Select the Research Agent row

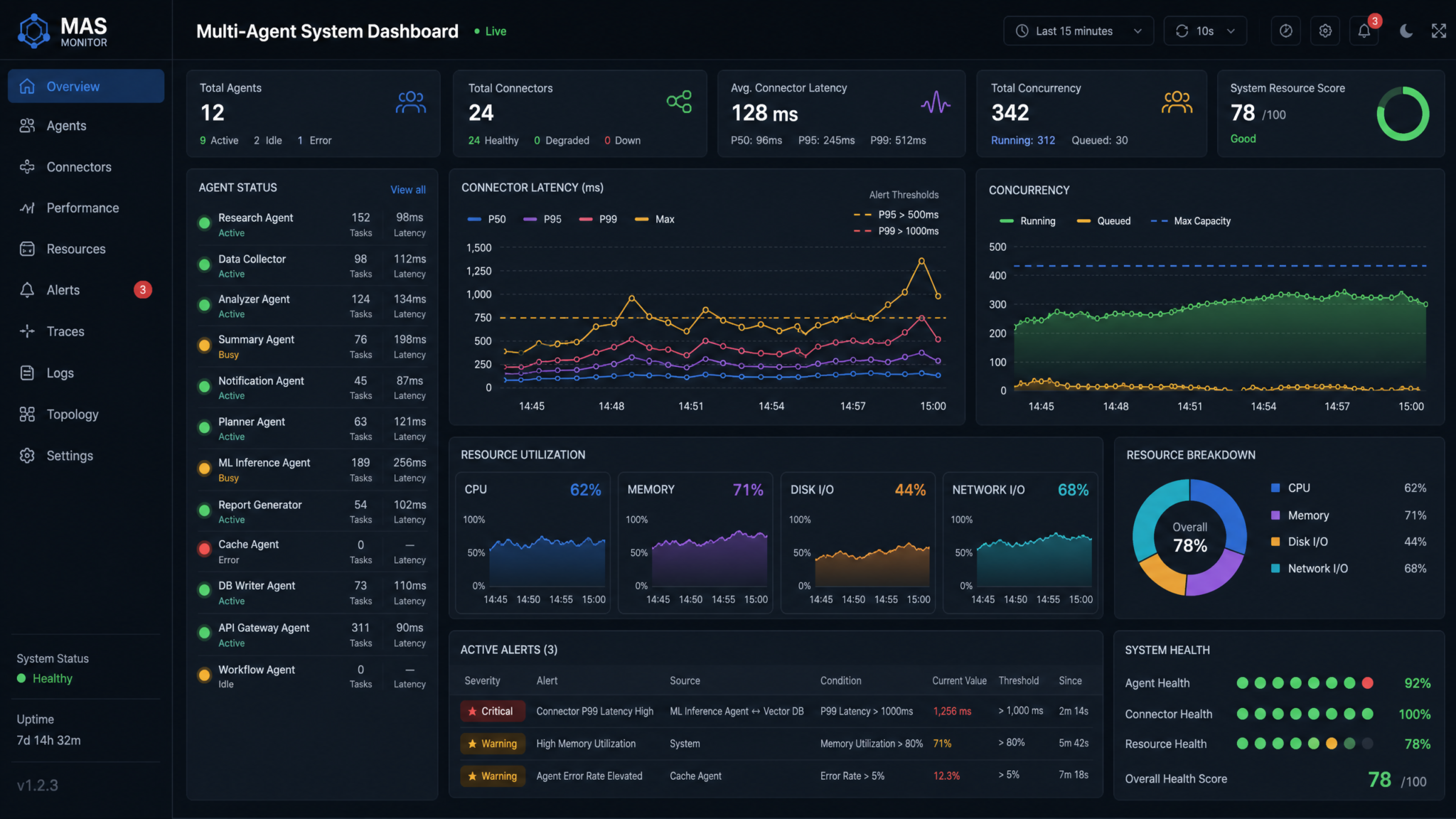312,225
